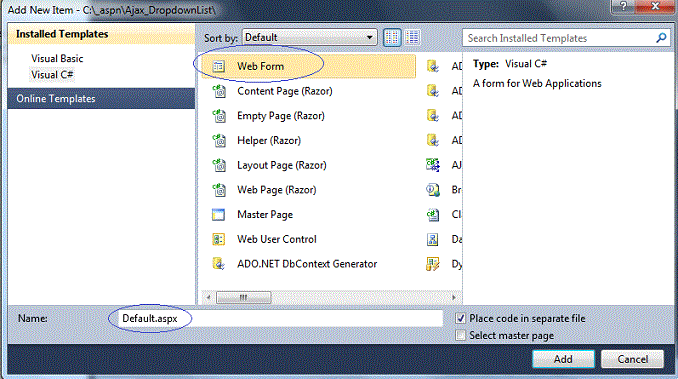The image size is (678, 379).
Task: Click the Layout Page (Razor) icon
Action: pyautogui.click(x=219, y=165)
